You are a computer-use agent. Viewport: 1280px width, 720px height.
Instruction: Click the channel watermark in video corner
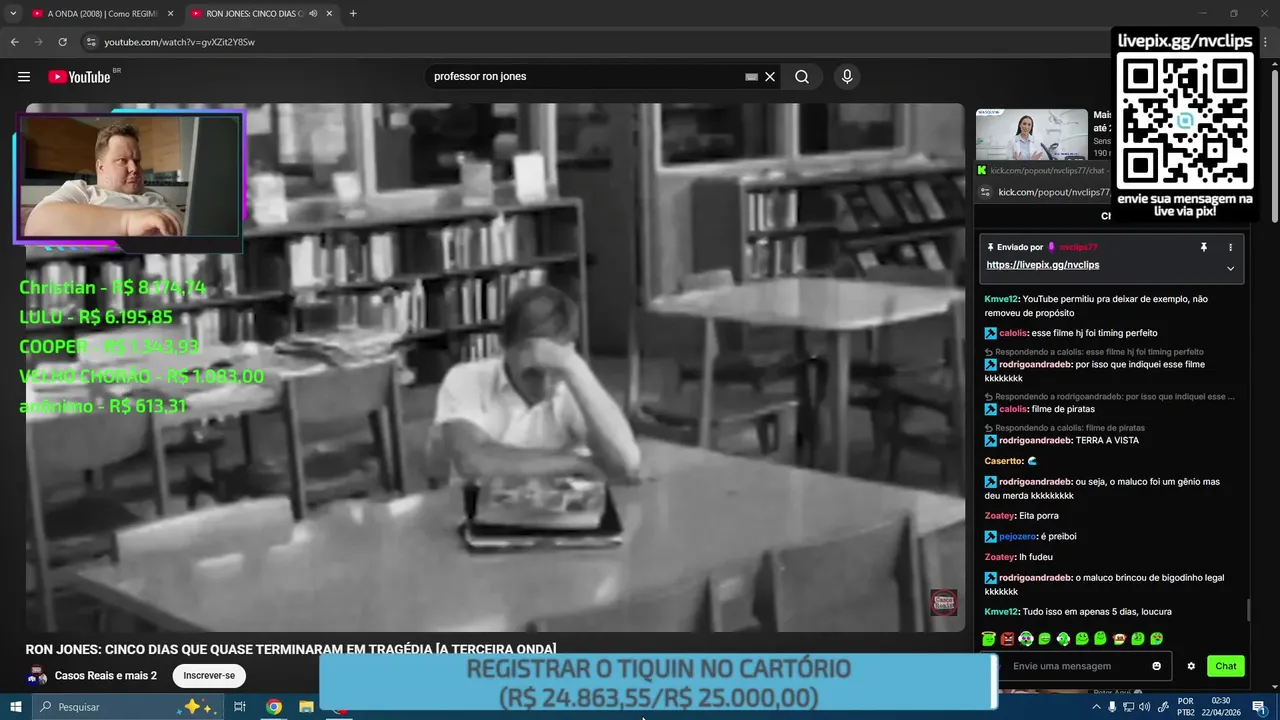pyautogui.click(x=944, y=602)
